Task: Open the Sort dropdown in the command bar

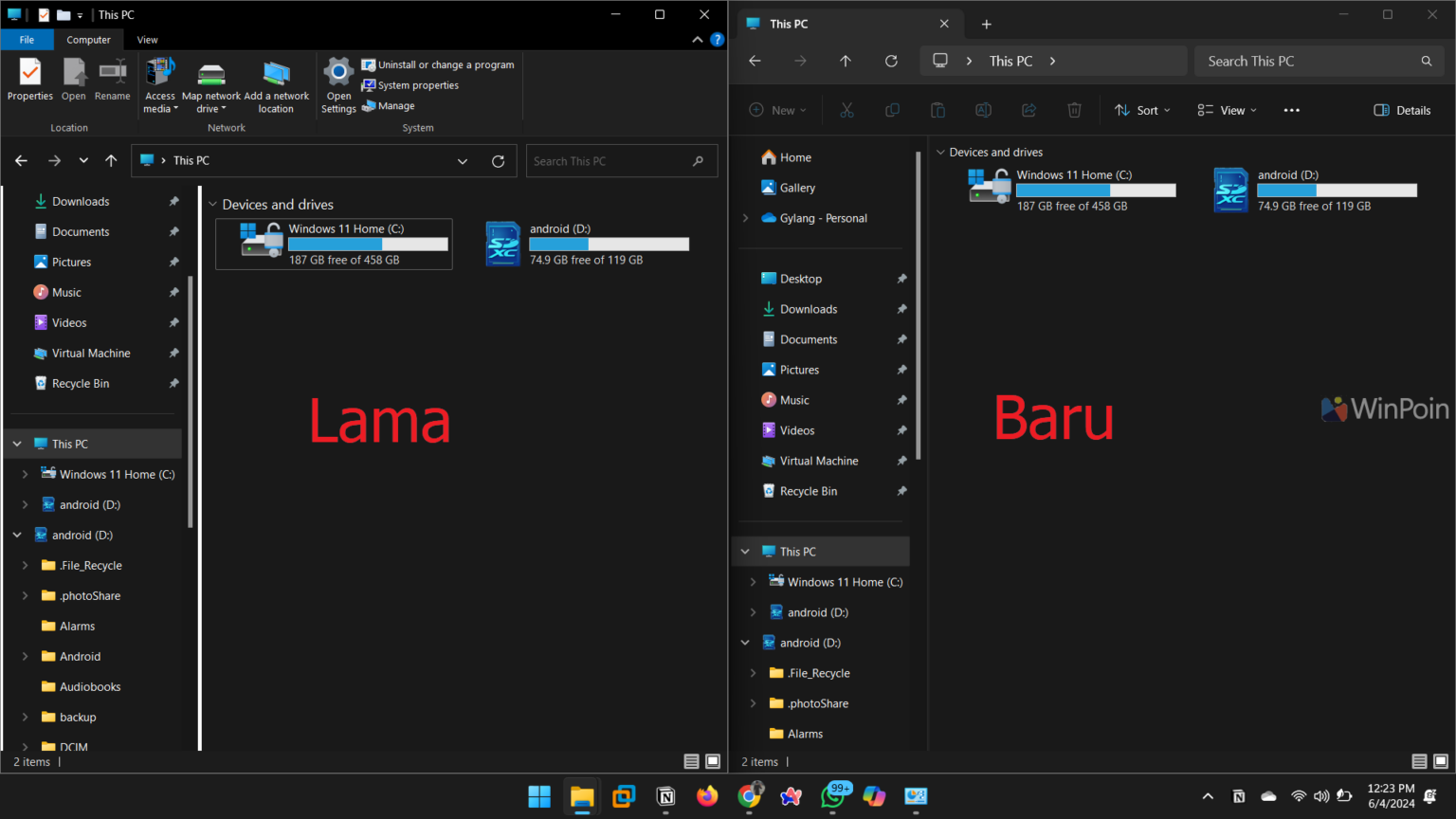Action: pyautogui.click(x=1141, y=110)
